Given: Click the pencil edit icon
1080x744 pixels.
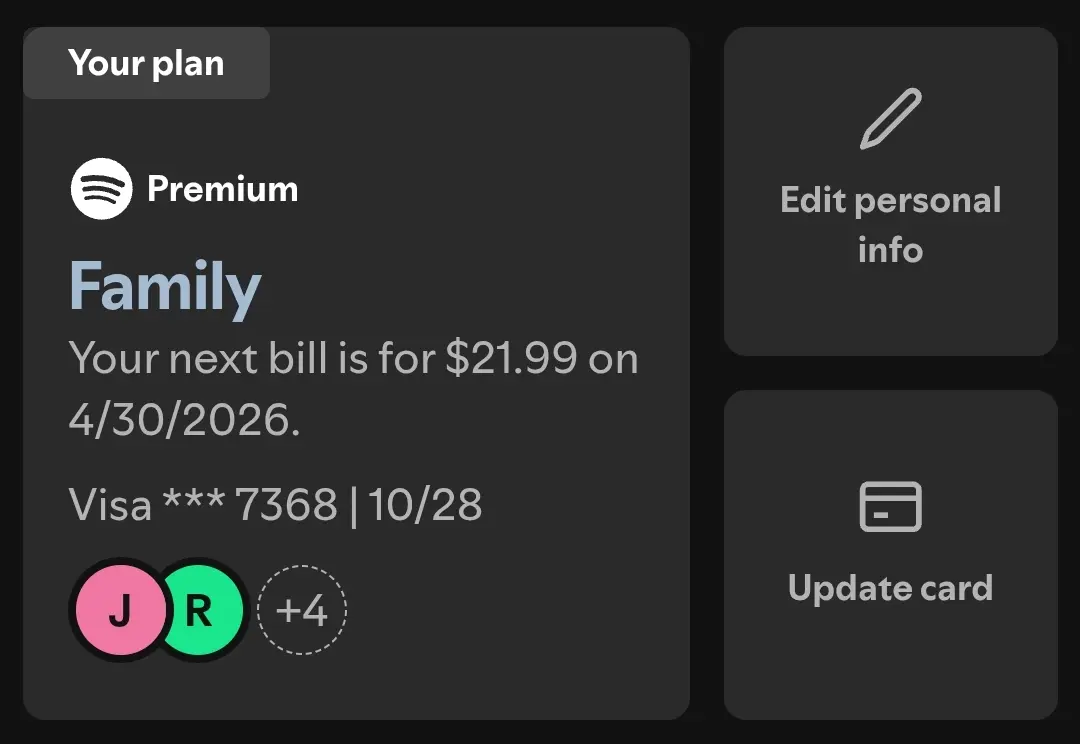Looking at the screenshot, I should tap(891, 118).
